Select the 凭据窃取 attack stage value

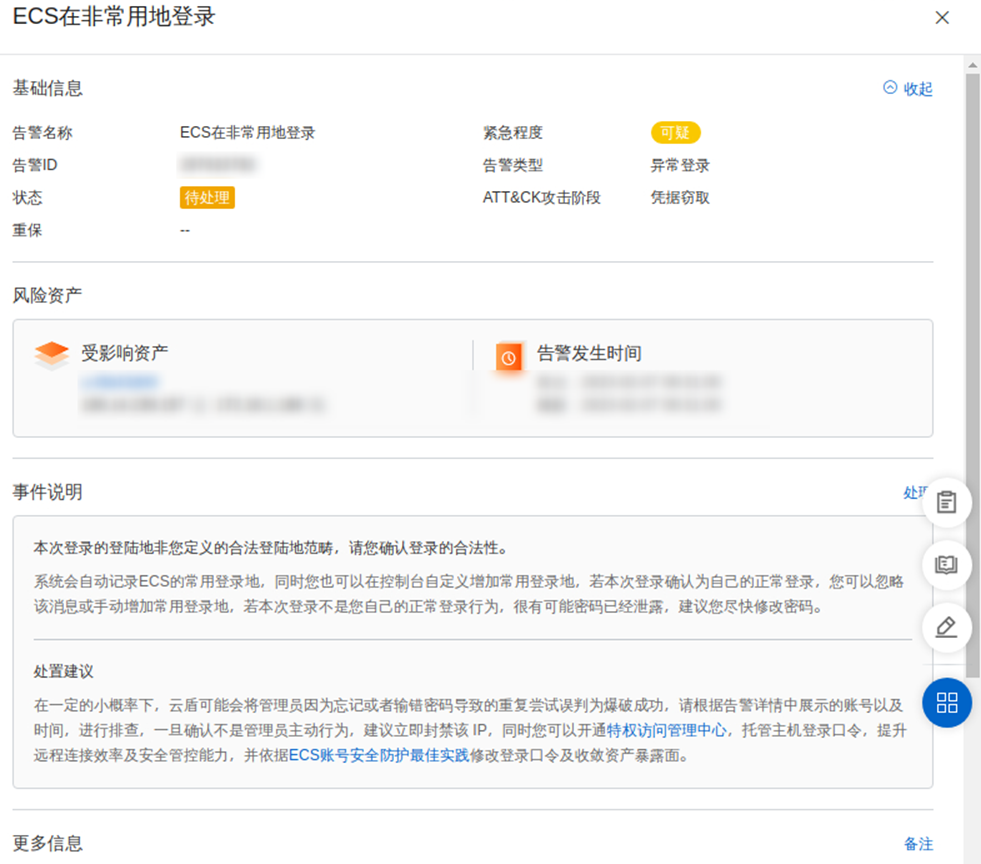[679, 198]
